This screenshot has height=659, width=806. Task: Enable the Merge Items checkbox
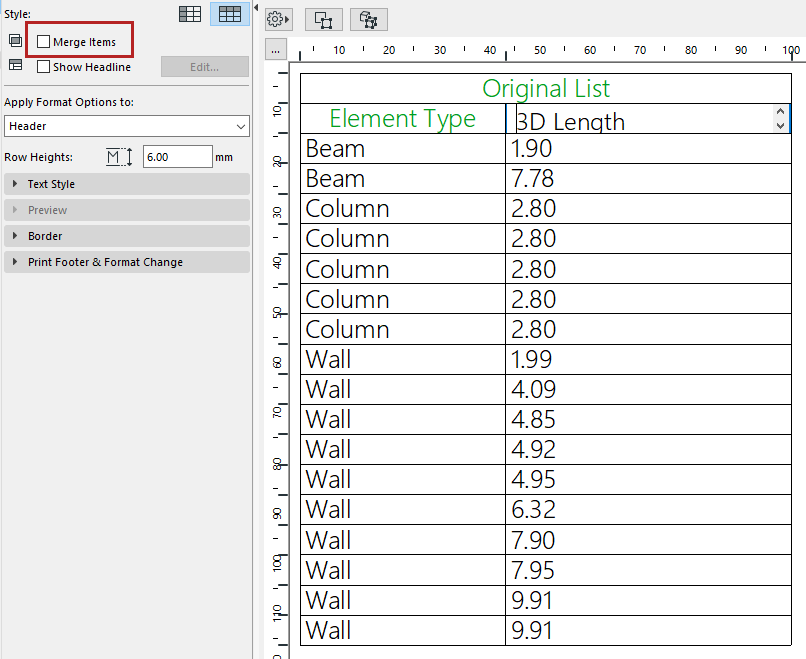(44, 42)
